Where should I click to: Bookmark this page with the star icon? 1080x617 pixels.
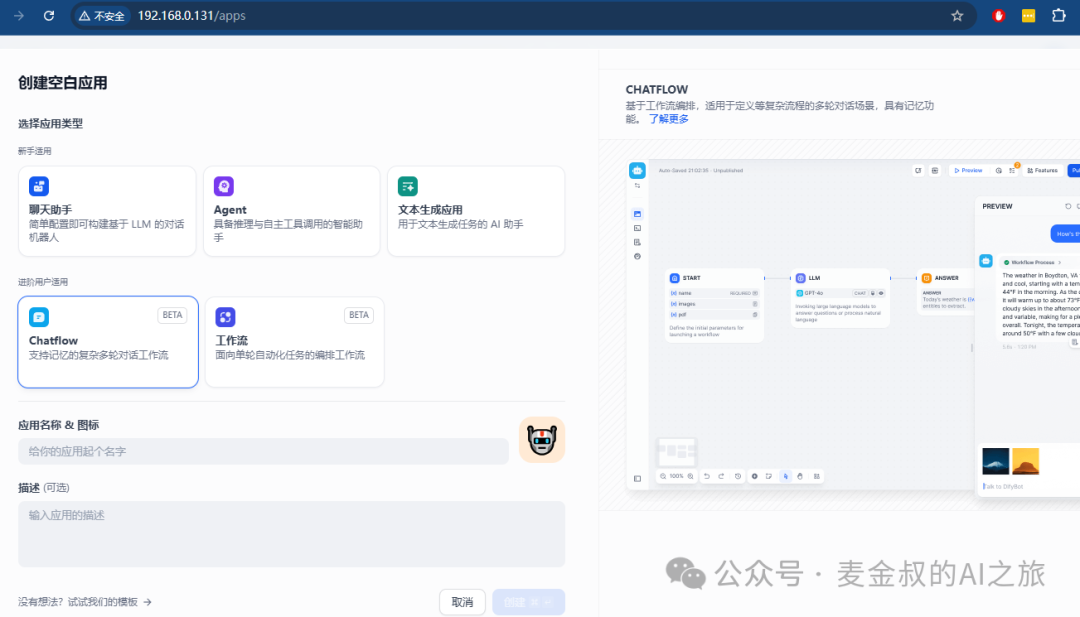click(957, 16)
